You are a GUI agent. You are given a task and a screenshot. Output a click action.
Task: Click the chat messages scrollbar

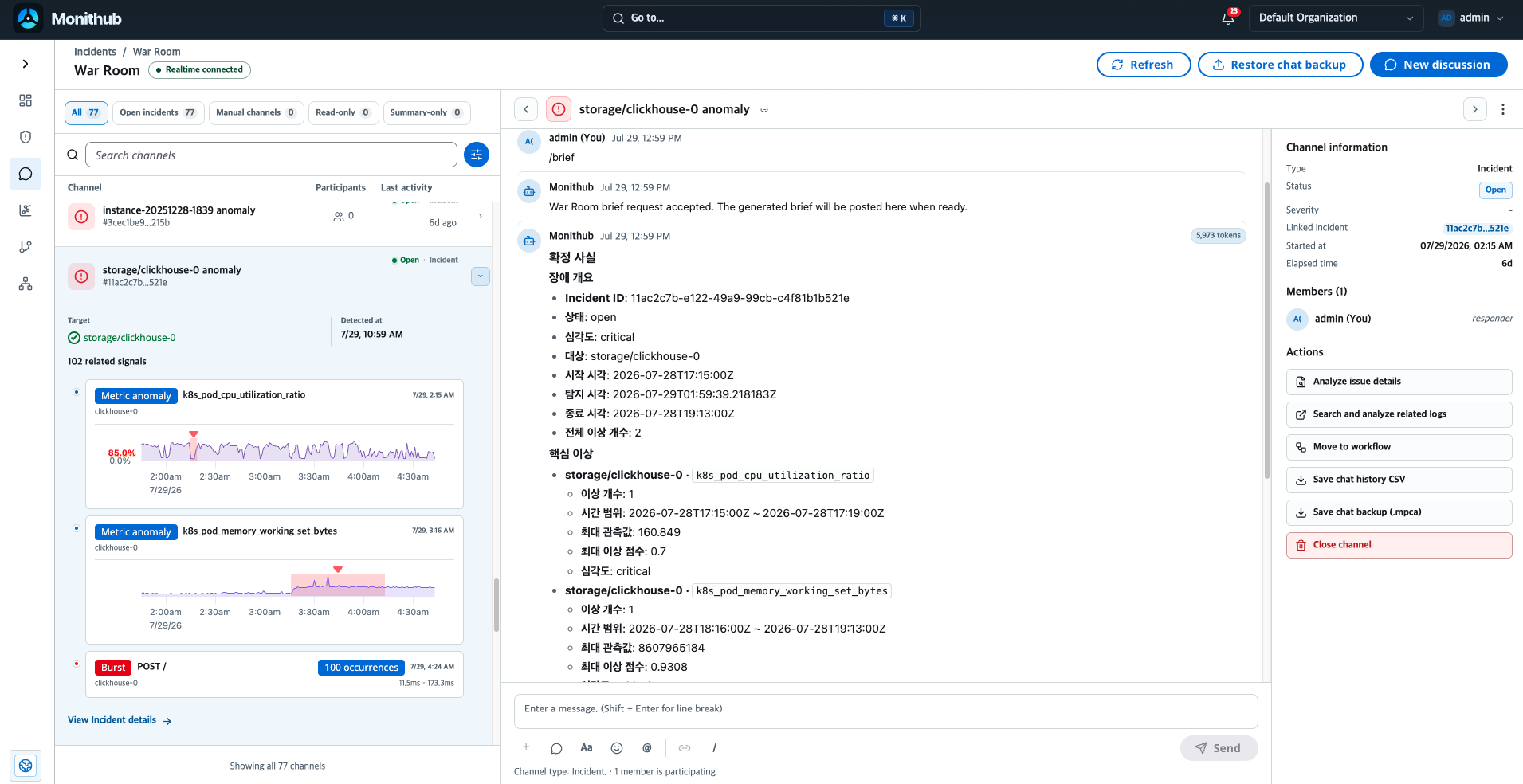tap(1266, 331)
